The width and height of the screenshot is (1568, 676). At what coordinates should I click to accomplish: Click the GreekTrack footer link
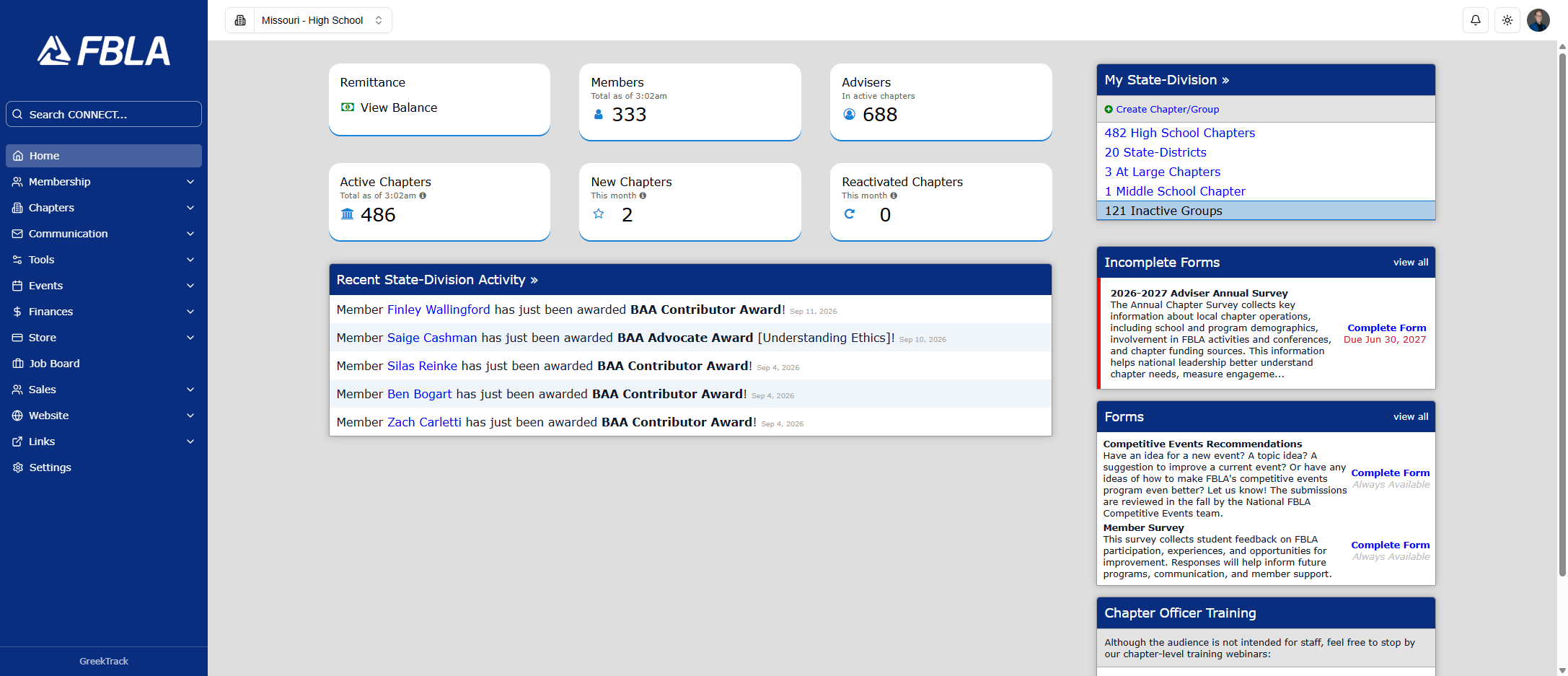pos(104,661)
